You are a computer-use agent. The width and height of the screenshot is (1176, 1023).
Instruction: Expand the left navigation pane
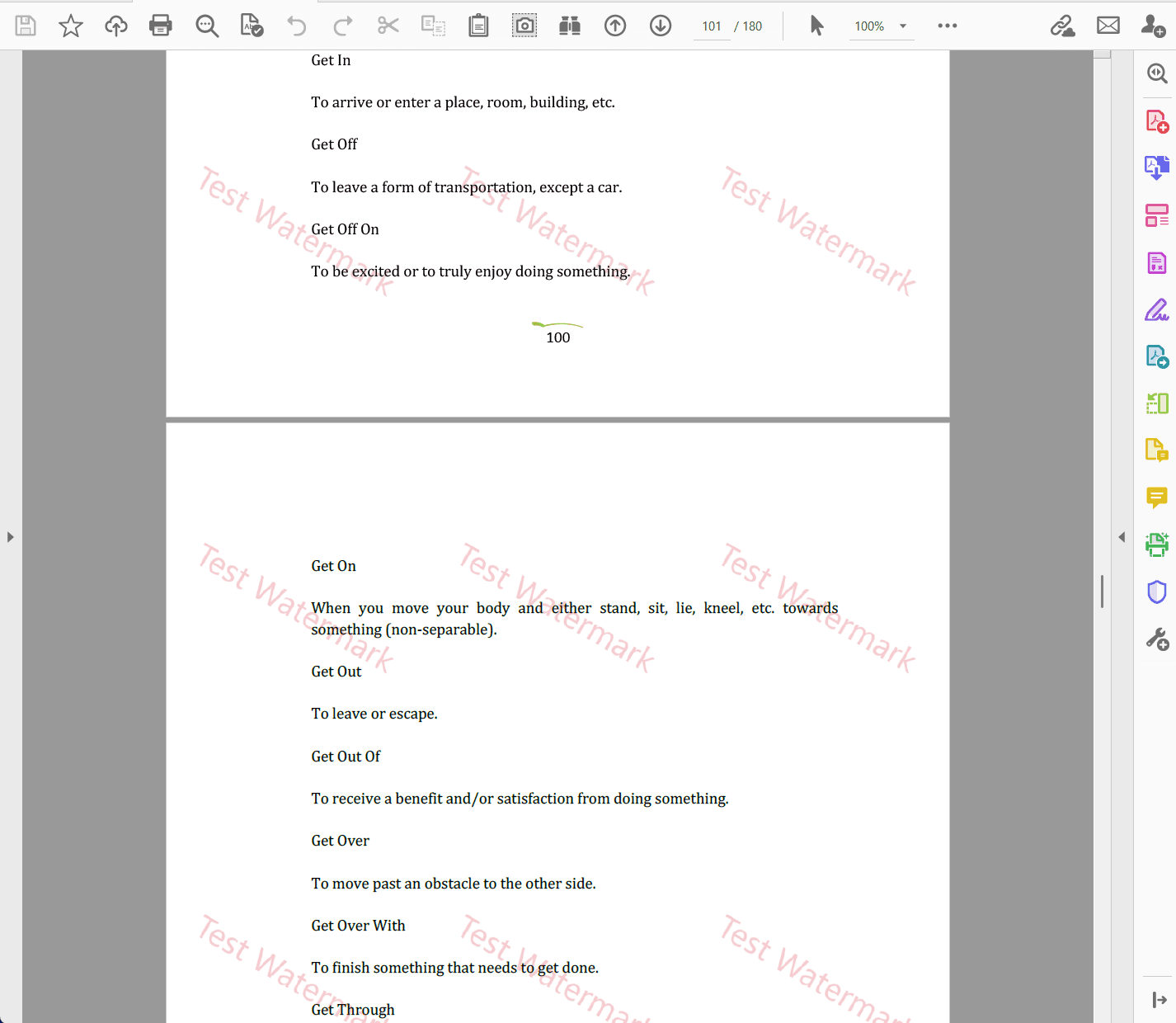10,537
